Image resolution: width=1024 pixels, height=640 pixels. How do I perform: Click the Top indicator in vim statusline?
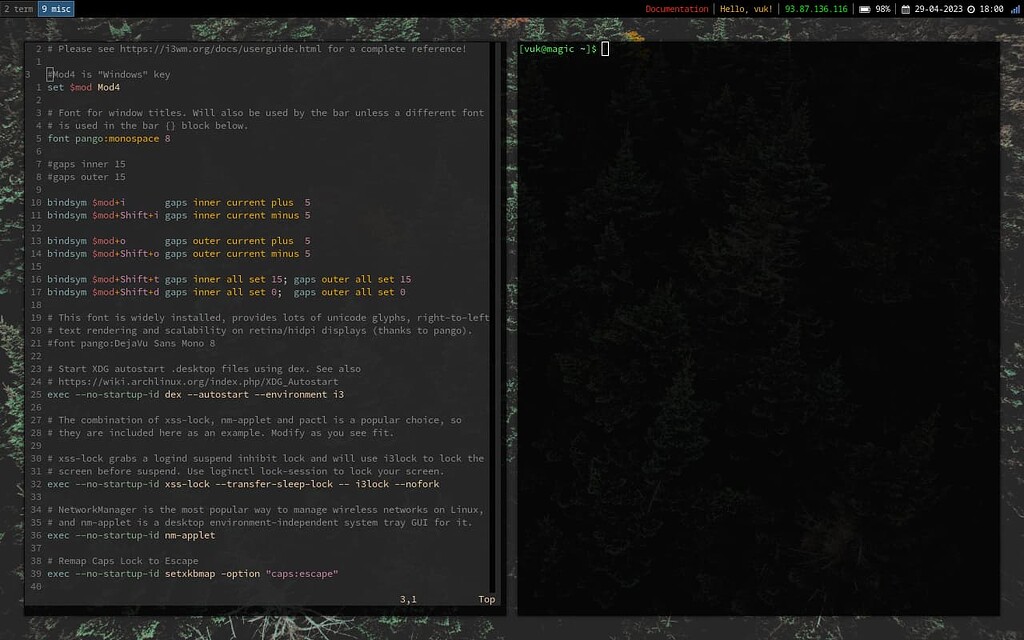(x=487, y=599)
